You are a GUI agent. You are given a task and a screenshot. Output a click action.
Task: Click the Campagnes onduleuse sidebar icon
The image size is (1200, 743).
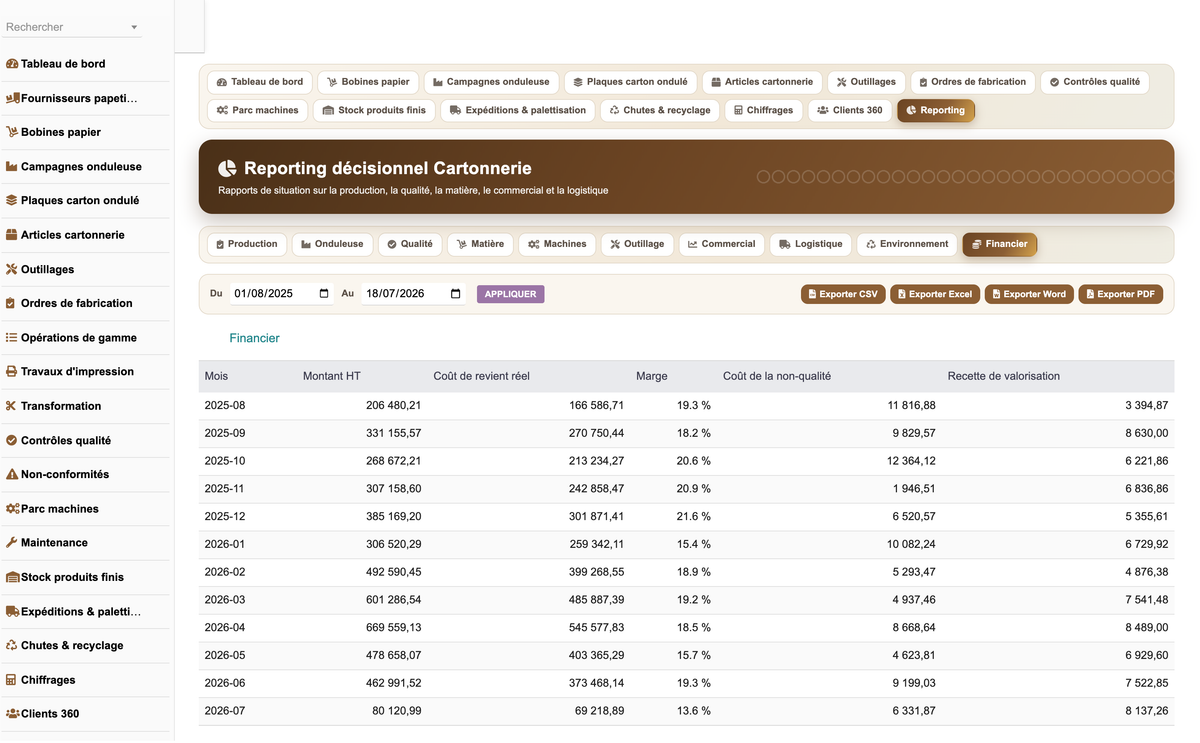click(x=12, y=167)
